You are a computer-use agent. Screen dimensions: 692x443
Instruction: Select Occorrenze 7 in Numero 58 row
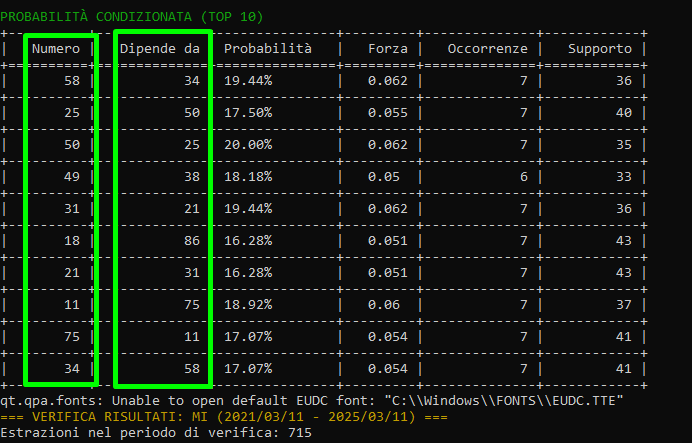524,81
